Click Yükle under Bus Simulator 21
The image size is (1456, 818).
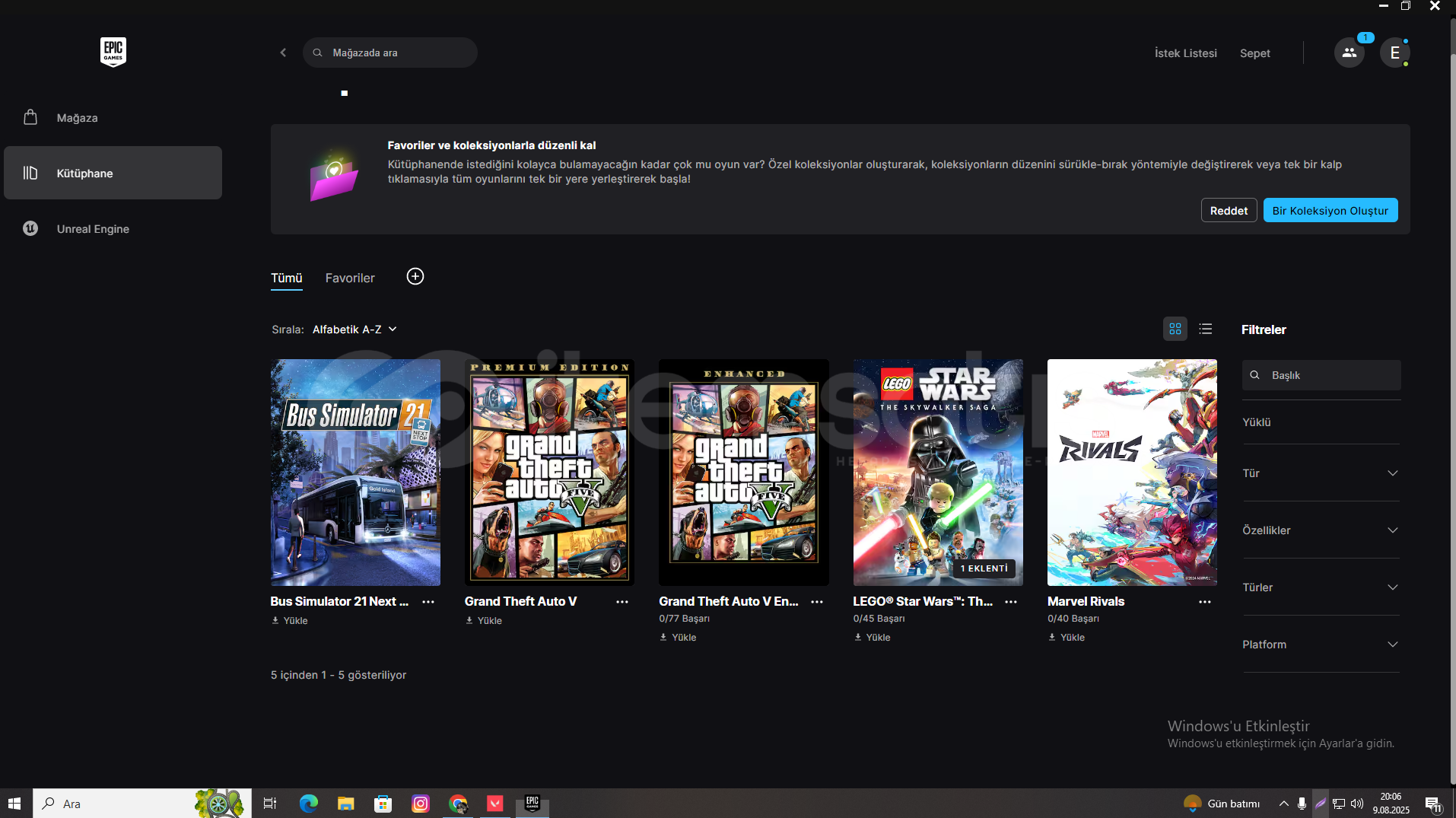(x=290, y=621)
